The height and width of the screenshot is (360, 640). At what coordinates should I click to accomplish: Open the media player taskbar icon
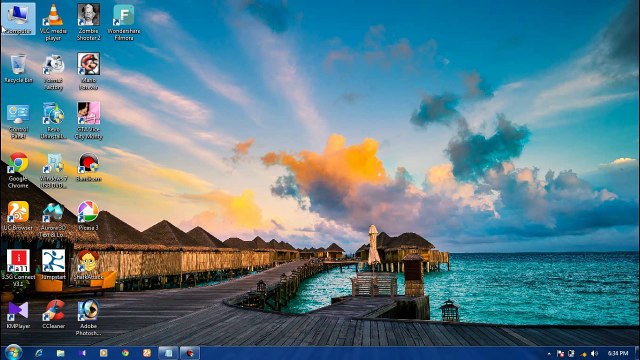104,353
